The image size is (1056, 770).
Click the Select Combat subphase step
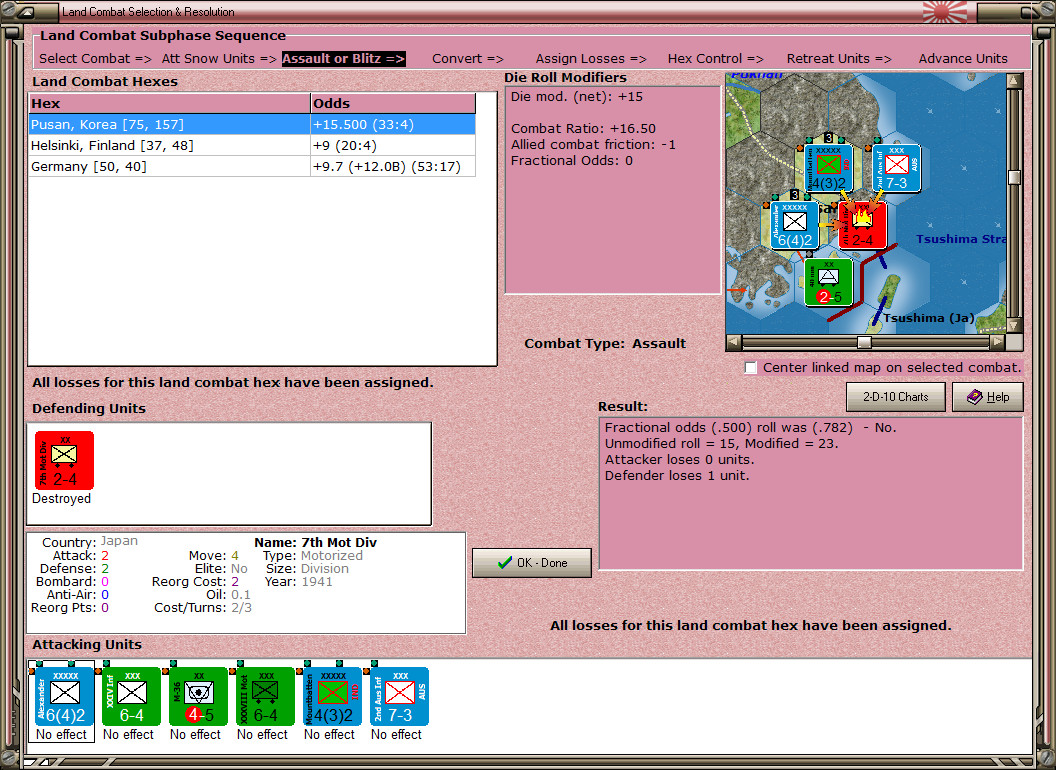[96, 59]
